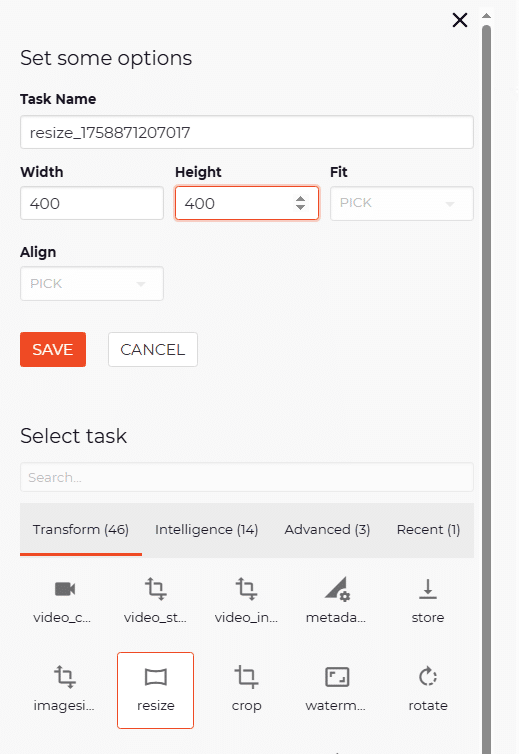This screenshot has width=519, height=754.
Task: Increase Height using the up stepper arrow
Action: tap(301, 199)
